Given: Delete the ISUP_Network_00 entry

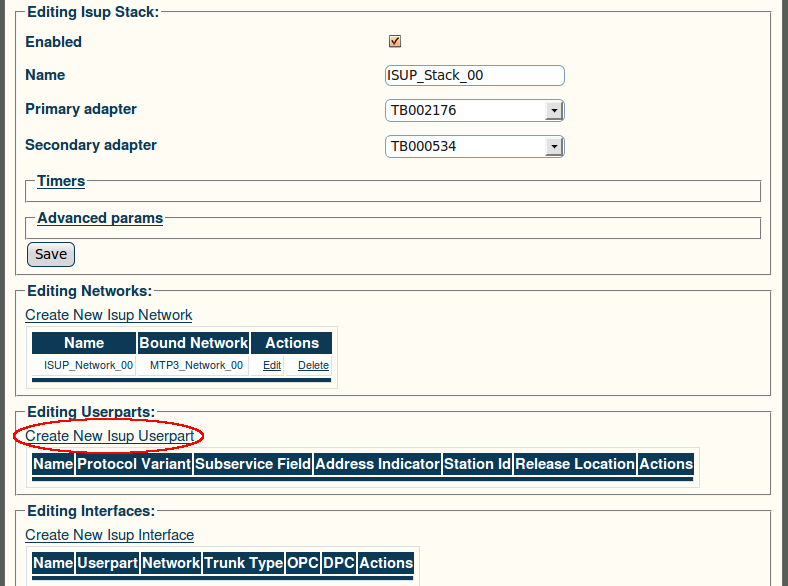Looking at the screenshot, I should point(313,365).
